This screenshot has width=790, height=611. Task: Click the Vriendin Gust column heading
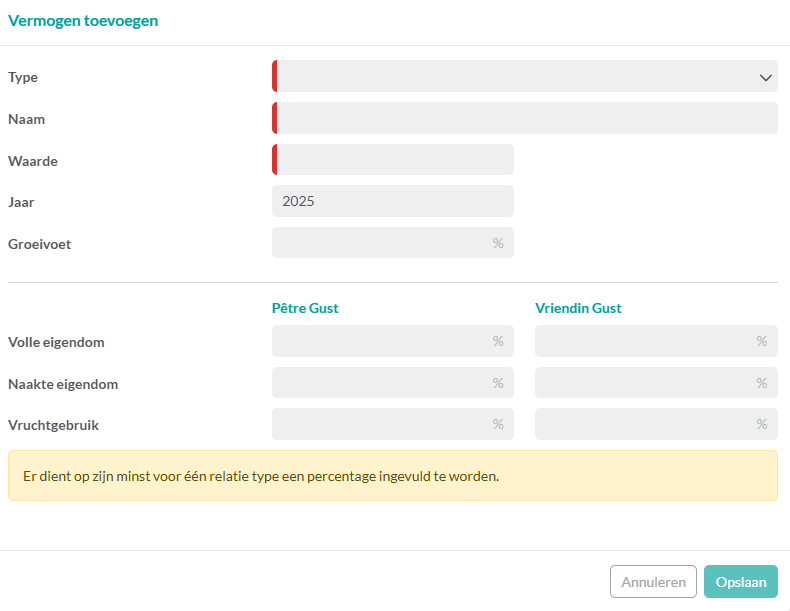pos(578,308)
